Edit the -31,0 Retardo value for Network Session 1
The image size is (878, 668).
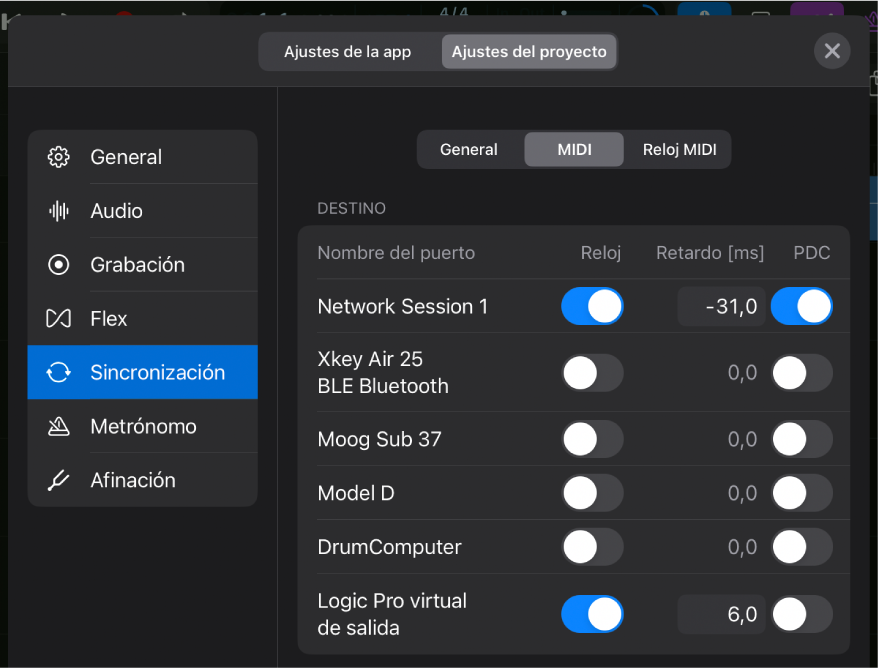coord(721,306)
